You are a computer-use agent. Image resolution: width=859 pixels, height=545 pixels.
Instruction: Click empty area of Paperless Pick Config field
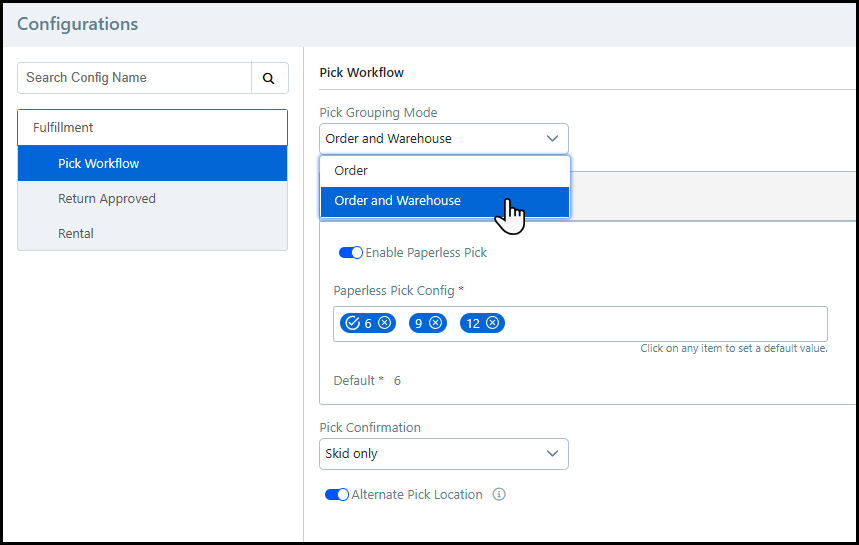click(660, 323)
